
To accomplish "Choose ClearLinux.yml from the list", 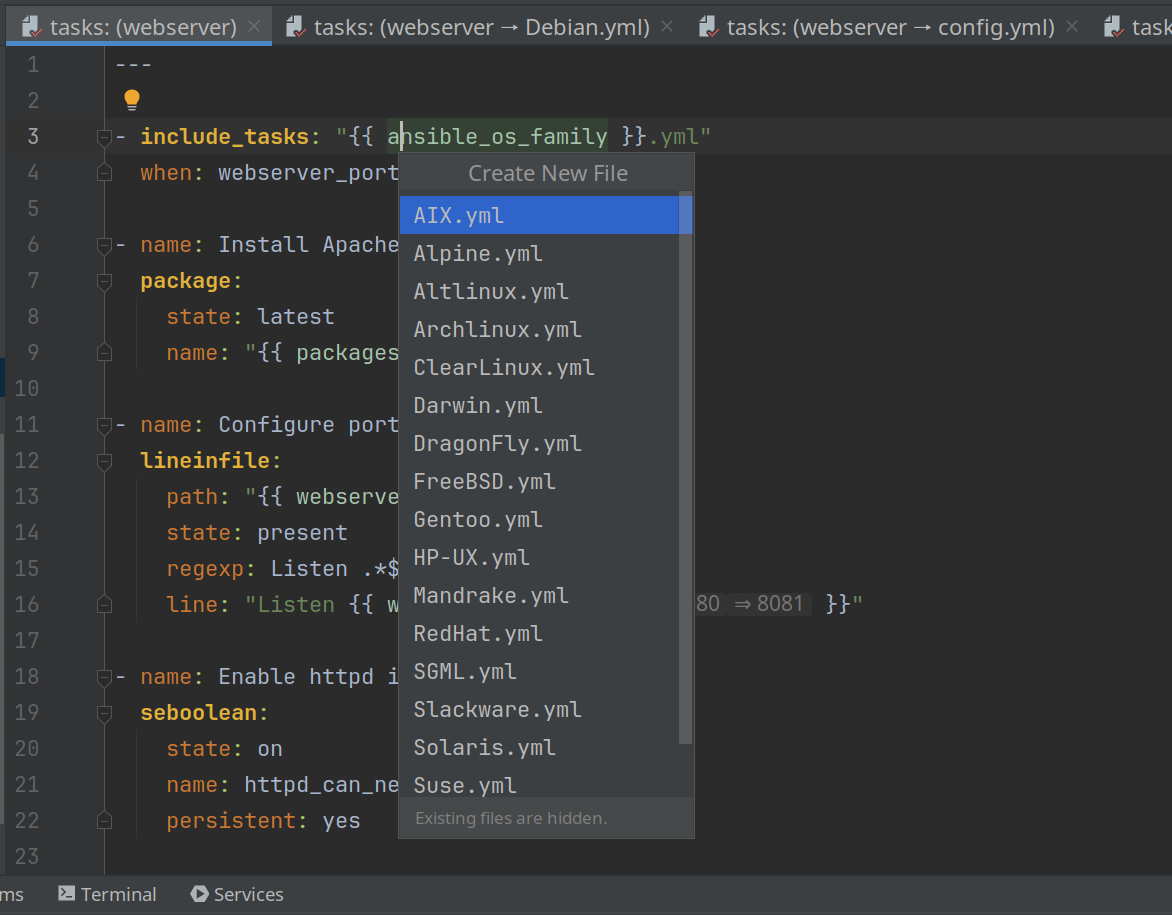I will (540, 368).
